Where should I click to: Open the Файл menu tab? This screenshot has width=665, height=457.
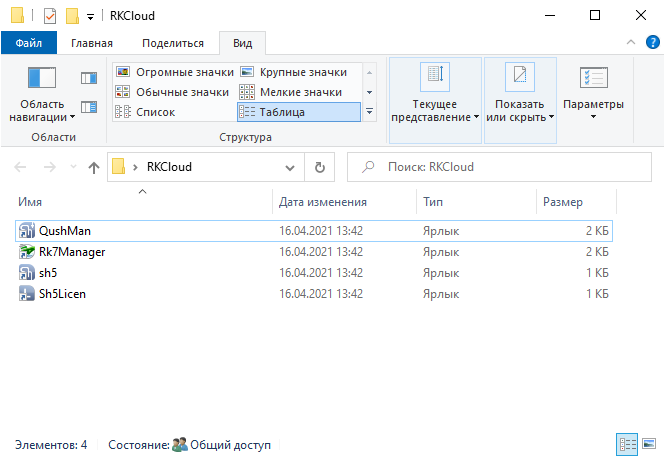28,43
